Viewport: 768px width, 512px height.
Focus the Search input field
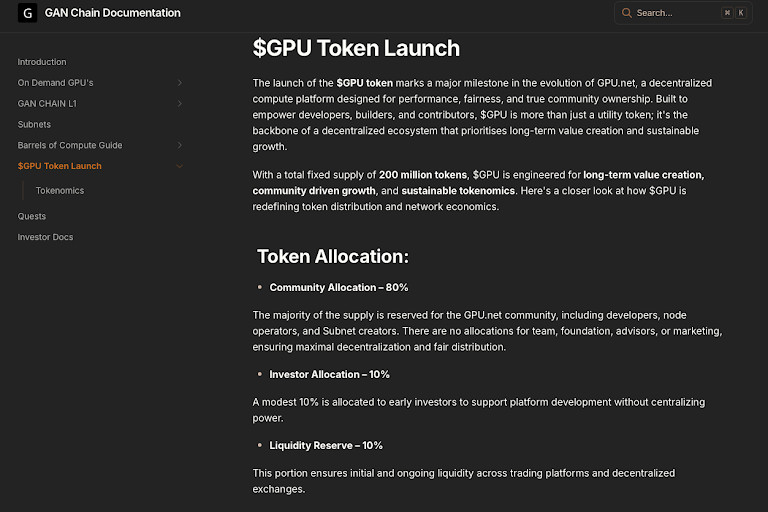pos(683,13)
